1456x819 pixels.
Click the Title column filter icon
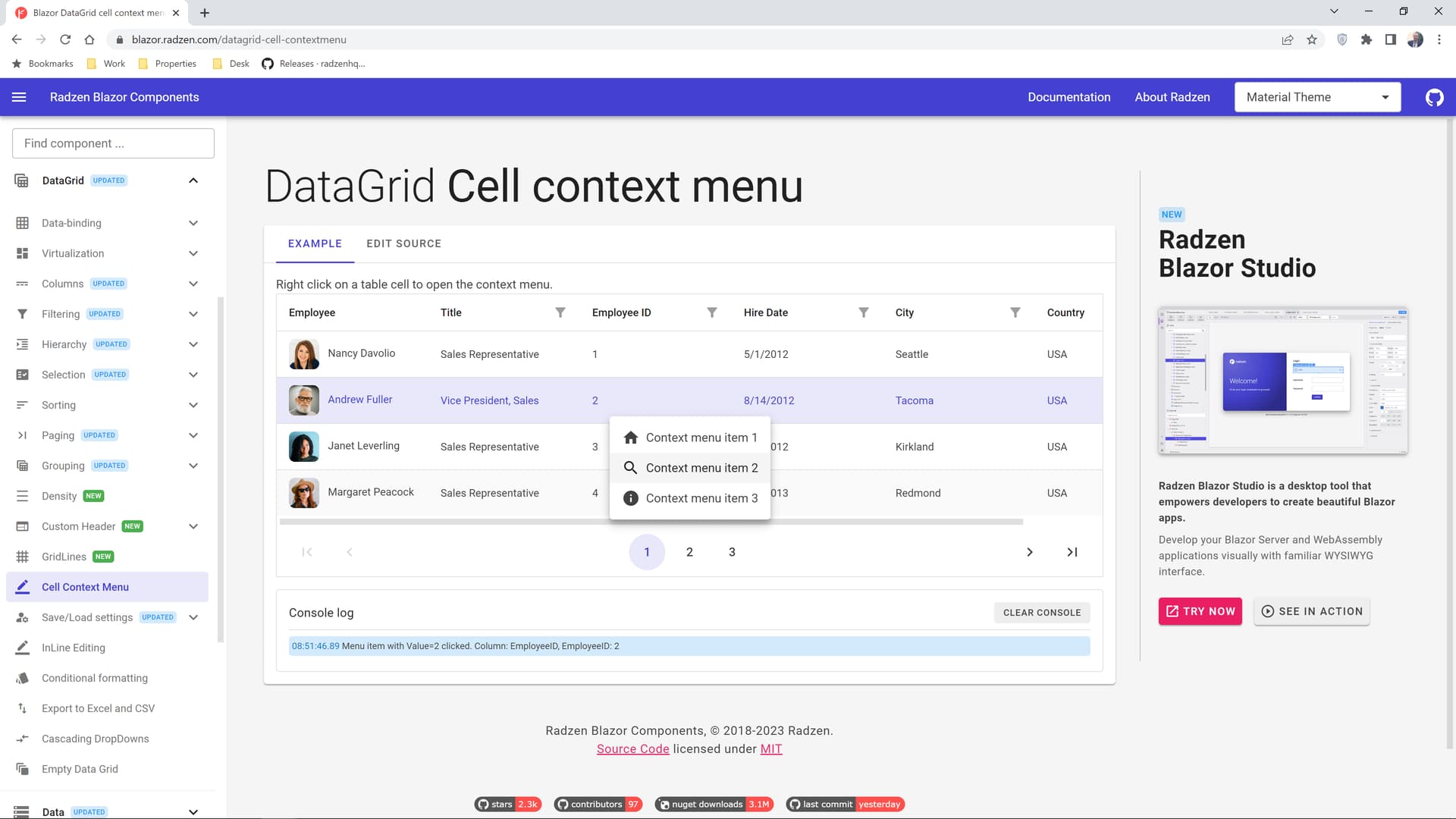tap(560, 312)
